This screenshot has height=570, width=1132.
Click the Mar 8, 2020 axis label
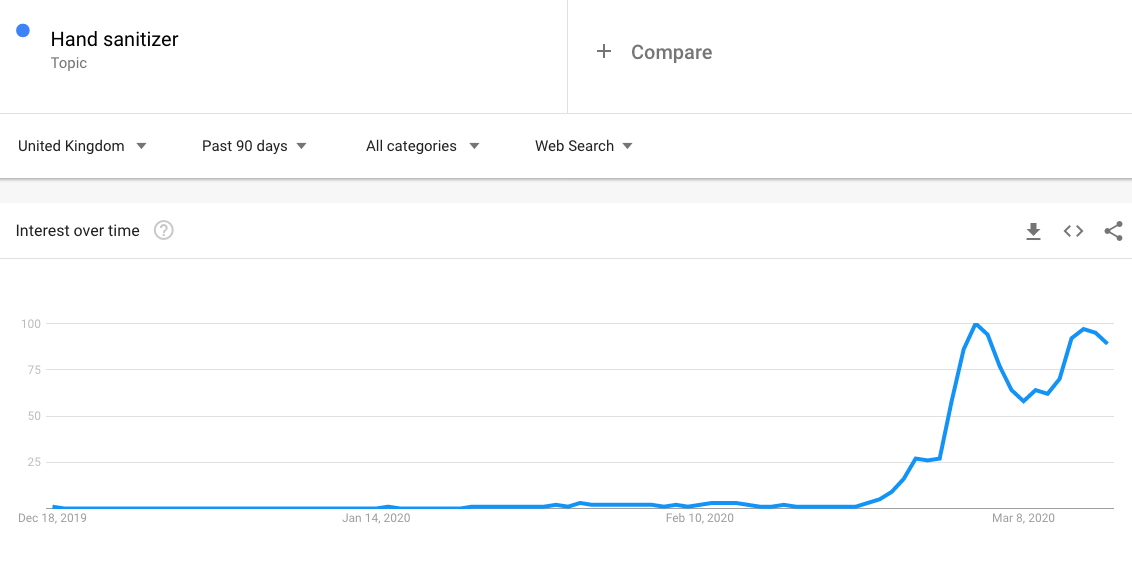point(1023,518)
